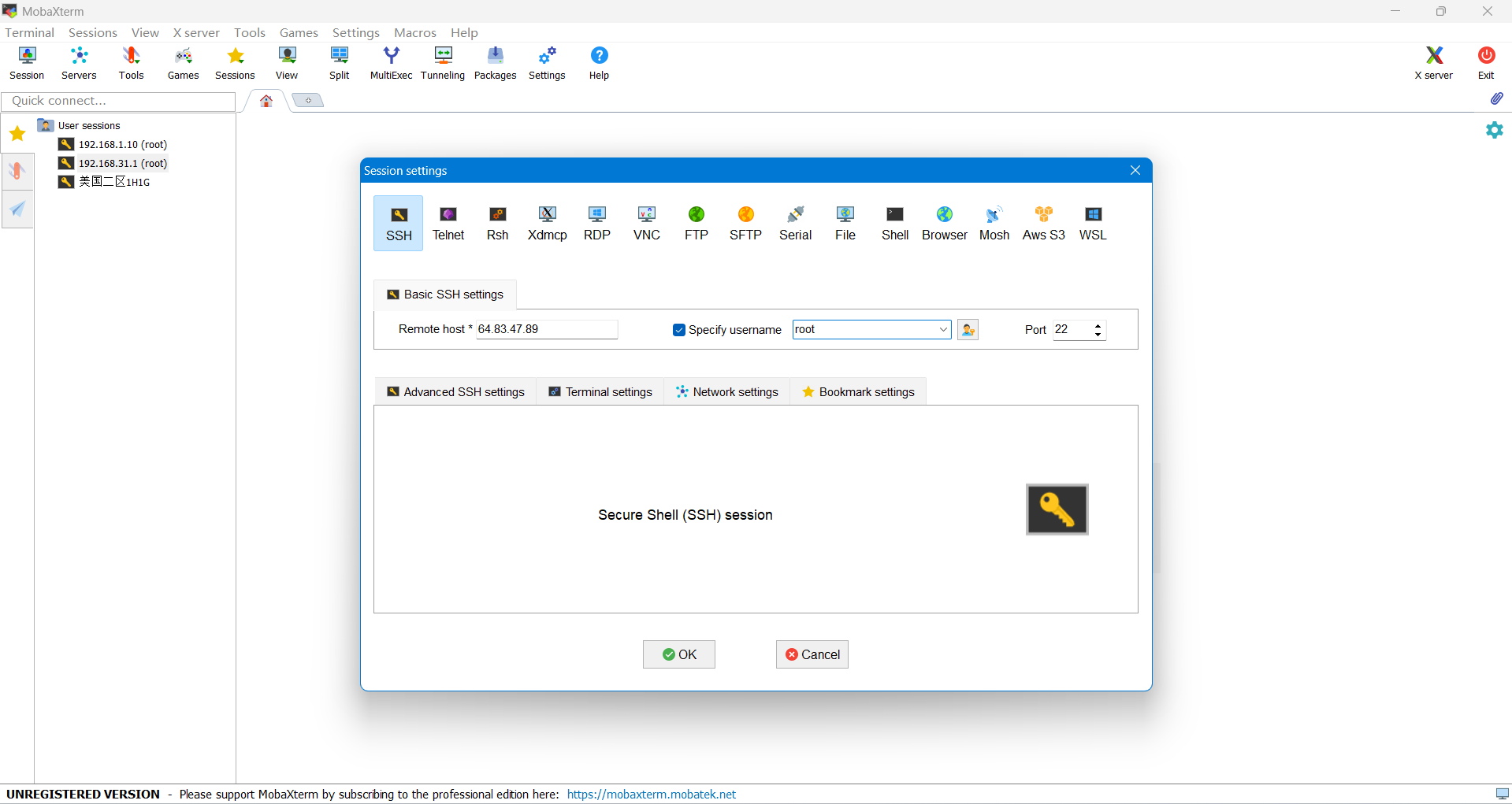Image resolution: width=1512 pixels, height=804 pixels.
Task: Open the MultiExec toolbar icon
Action: click(392, 63)
